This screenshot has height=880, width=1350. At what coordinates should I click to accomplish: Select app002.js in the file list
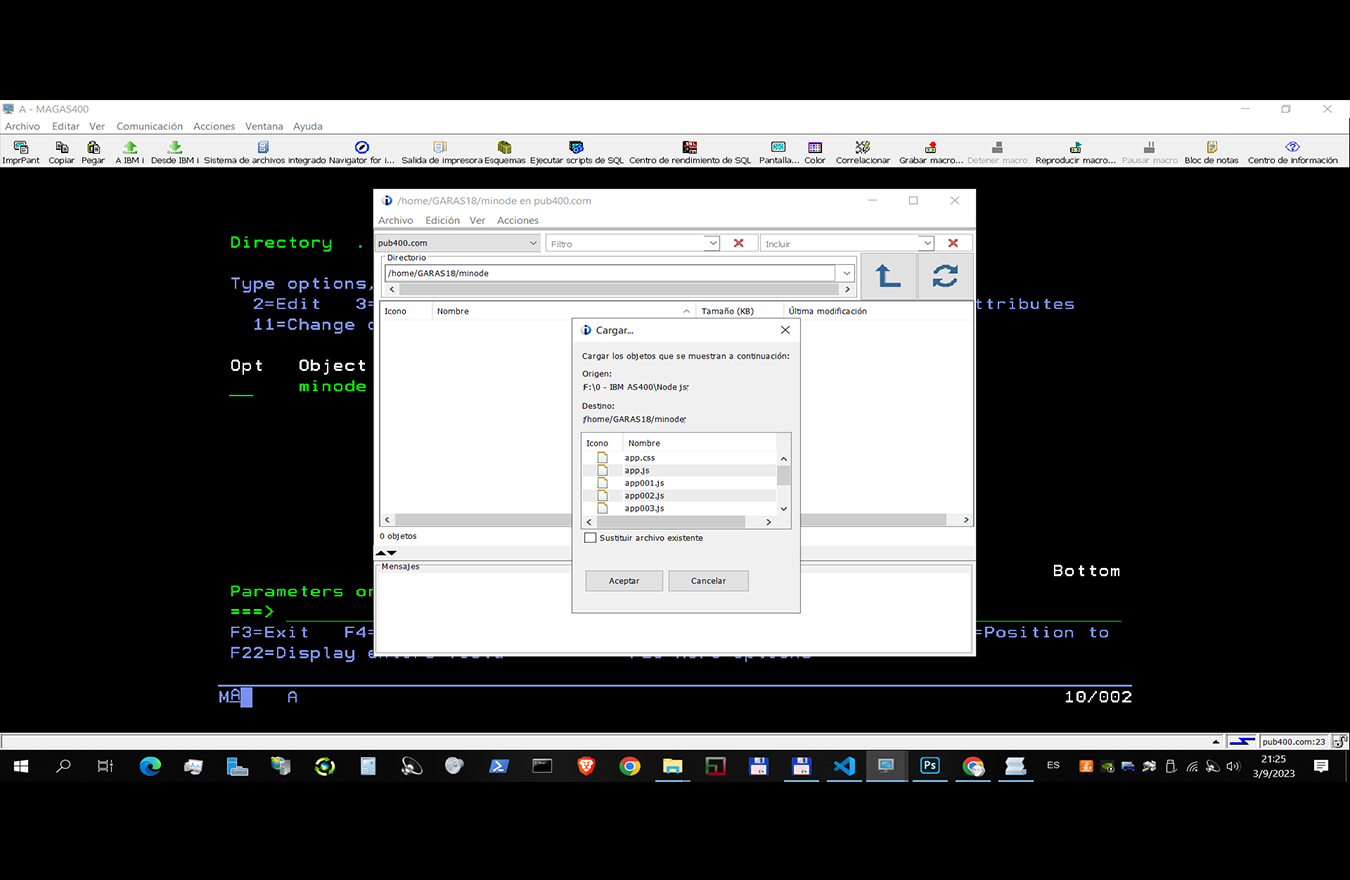click(x=644, y=496)
